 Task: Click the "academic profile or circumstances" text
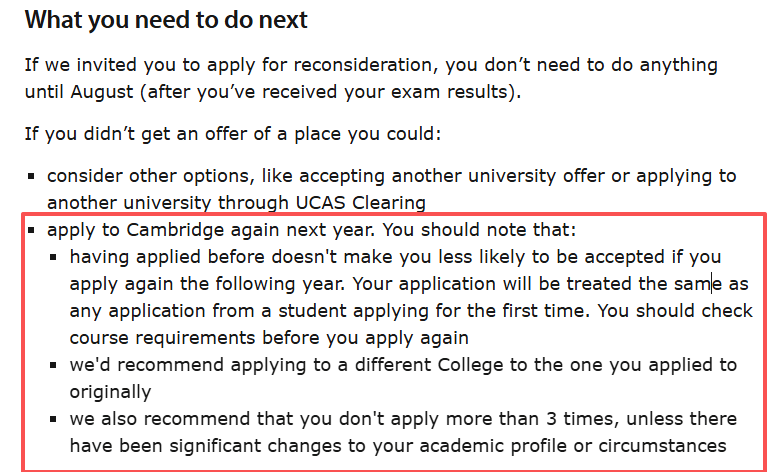click(570, 445)
